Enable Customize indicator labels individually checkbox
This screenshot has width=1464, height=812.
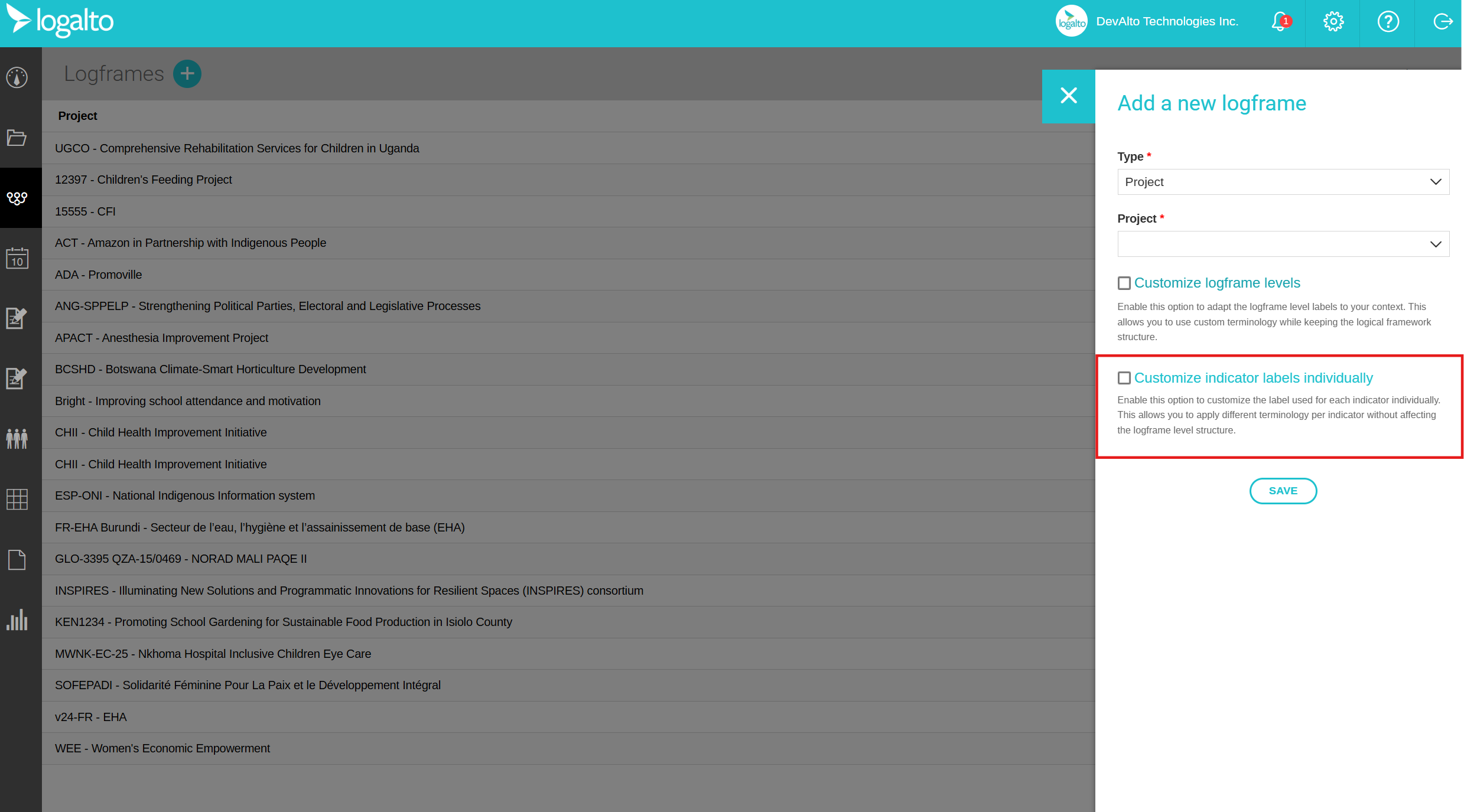point(1124,378)
